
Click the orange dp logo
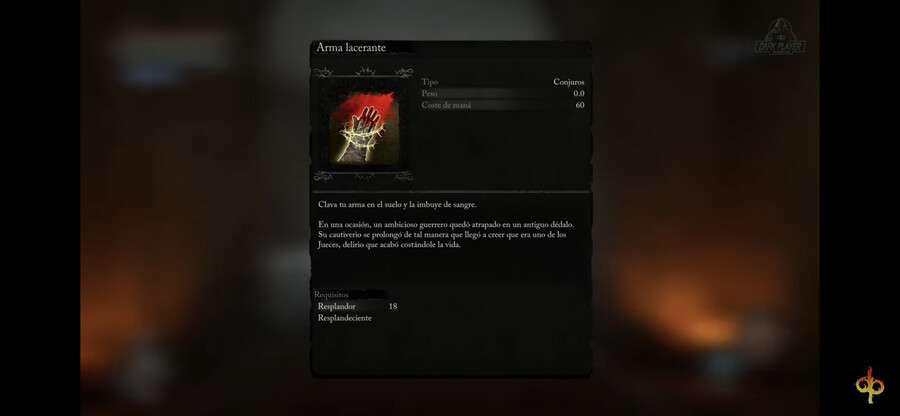pyautogui.click(x=870, y=385)
